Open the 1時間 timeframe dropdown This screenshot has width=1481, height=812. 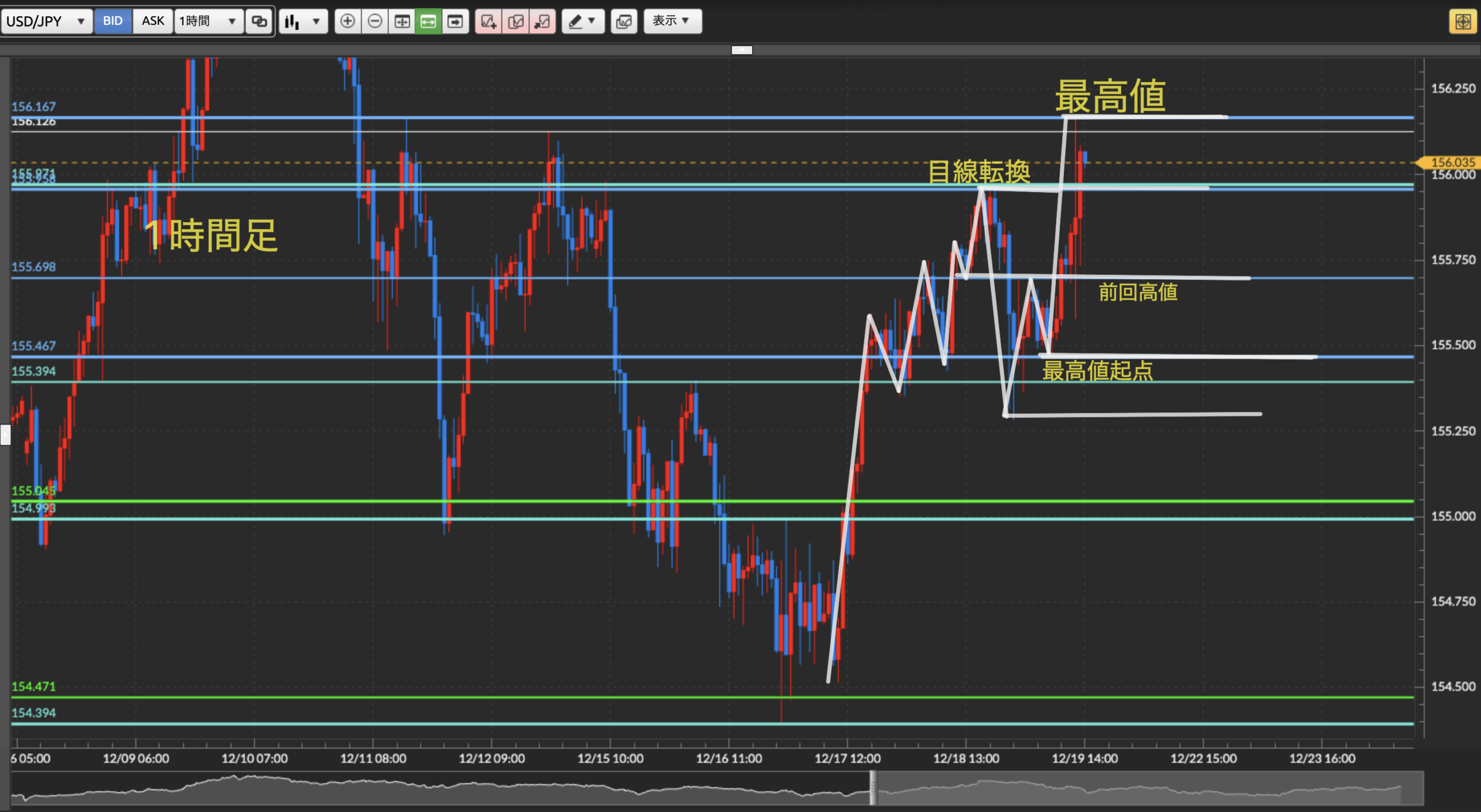point(208,21)
